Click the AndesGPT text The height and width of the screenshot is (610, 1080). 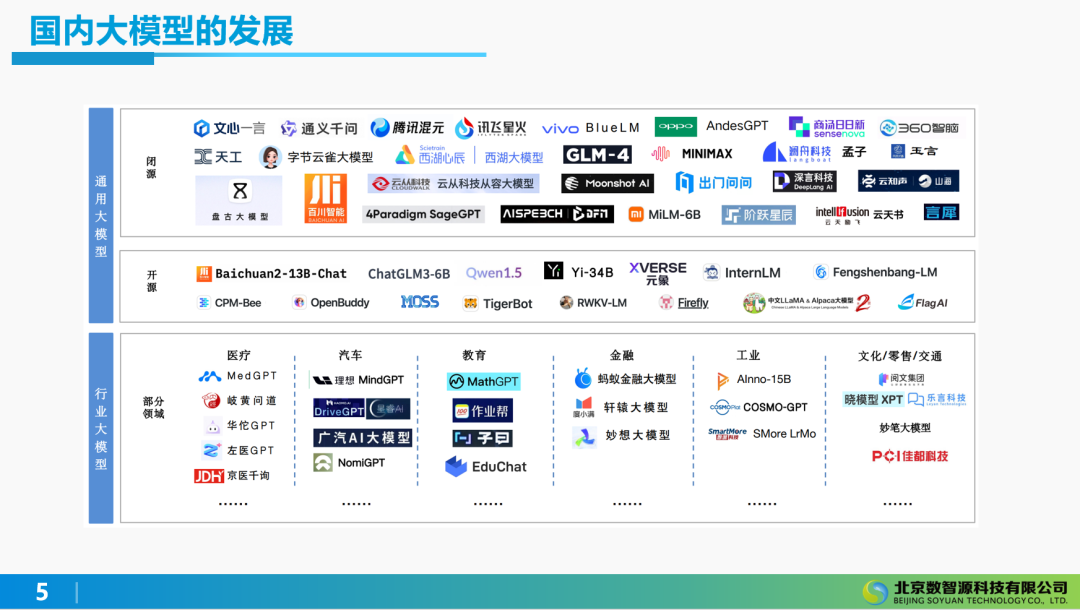[x=737, y=126]
